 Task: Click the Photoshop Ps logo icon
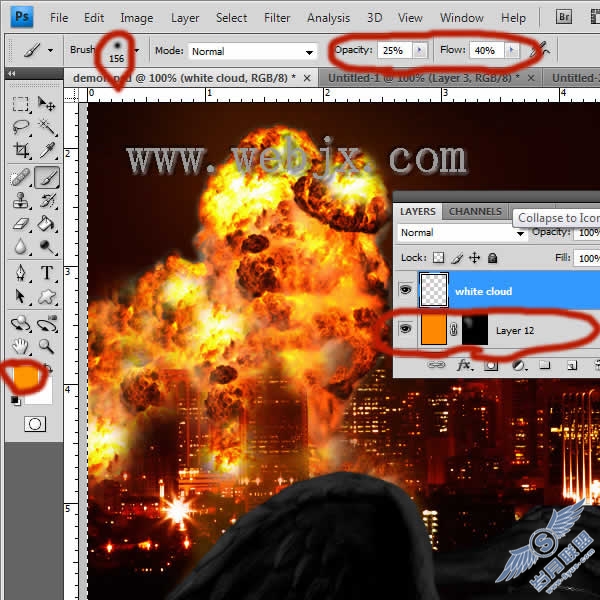(x=21, y=17)
